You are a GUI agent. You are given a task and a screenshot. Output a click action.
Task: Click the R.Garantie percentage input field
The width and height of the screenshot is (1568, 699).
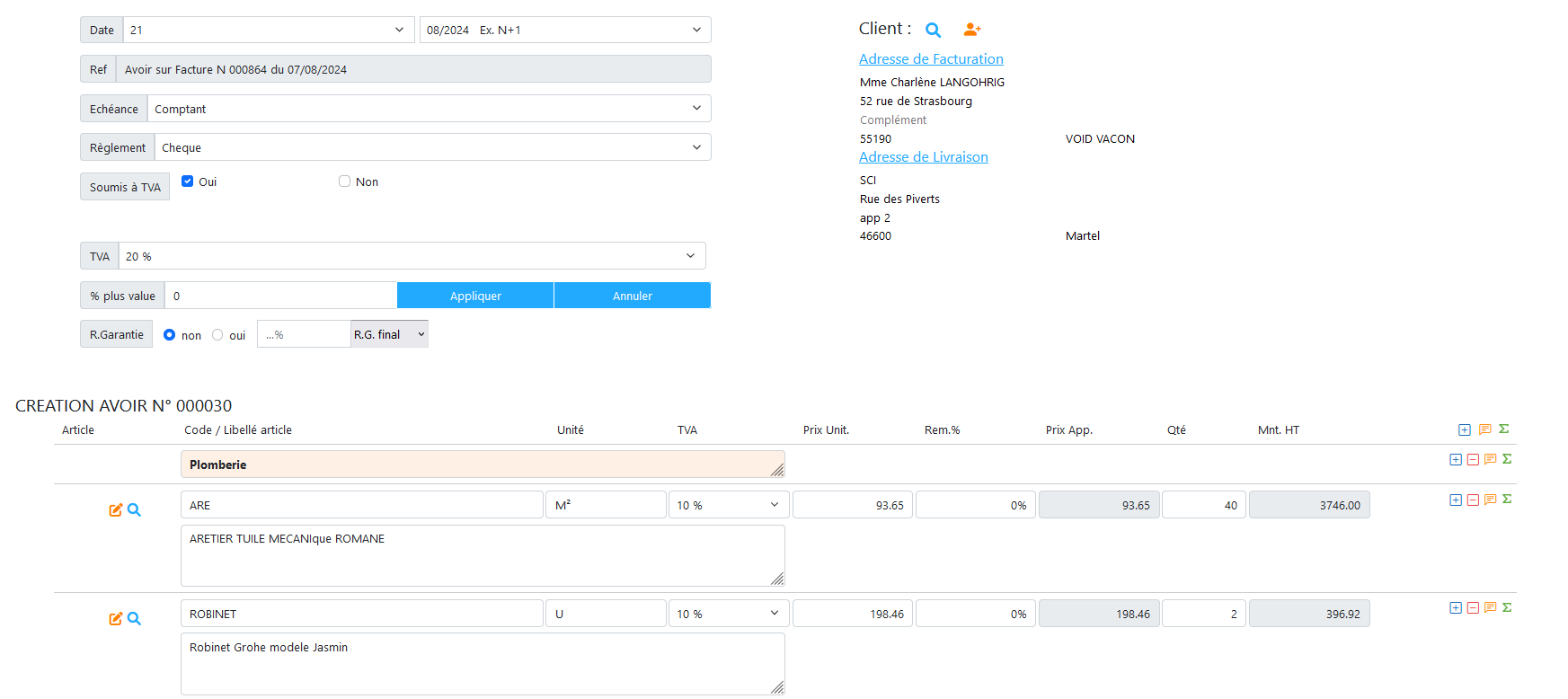click(x=304, y=334)
